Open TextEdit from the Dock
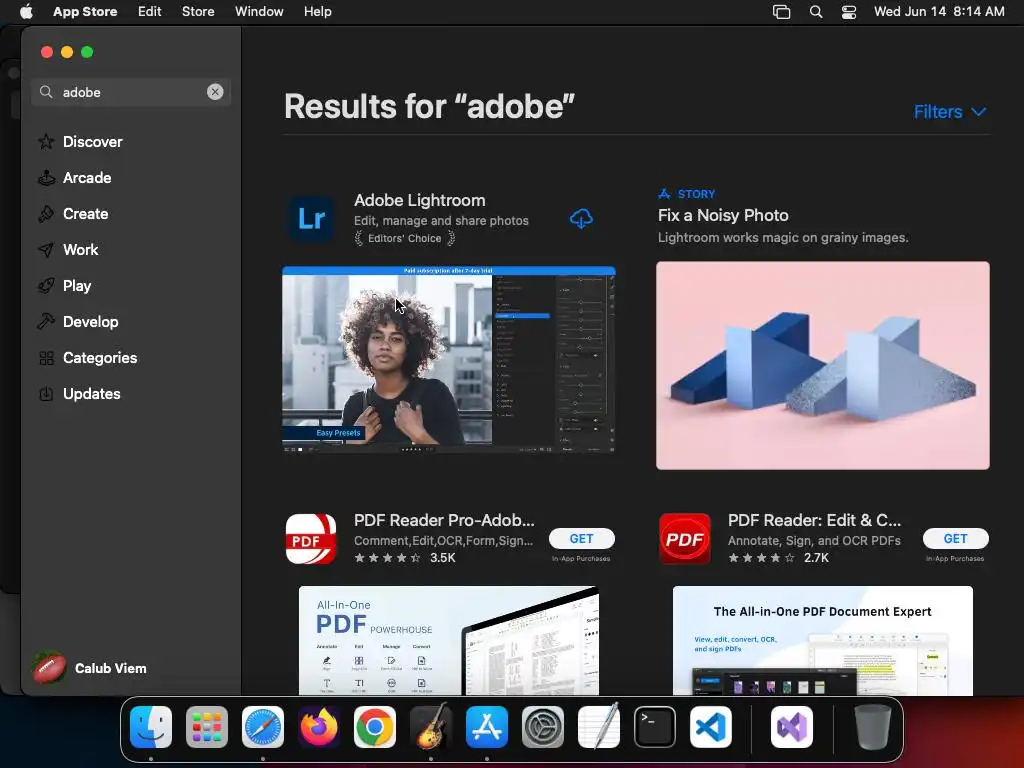 click(599, 727)
